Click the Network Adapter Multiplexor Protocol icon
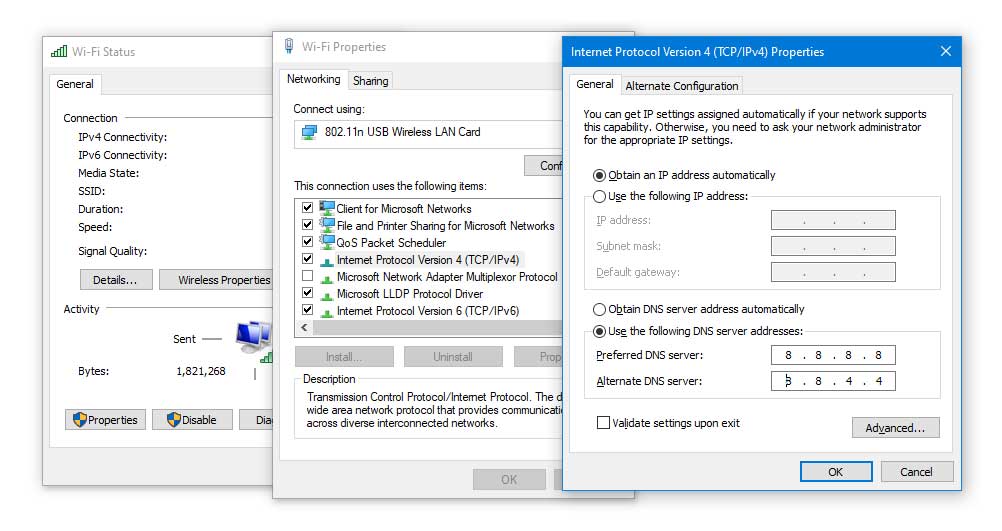Screen dimensions: 1002x531 pos(327,279)
